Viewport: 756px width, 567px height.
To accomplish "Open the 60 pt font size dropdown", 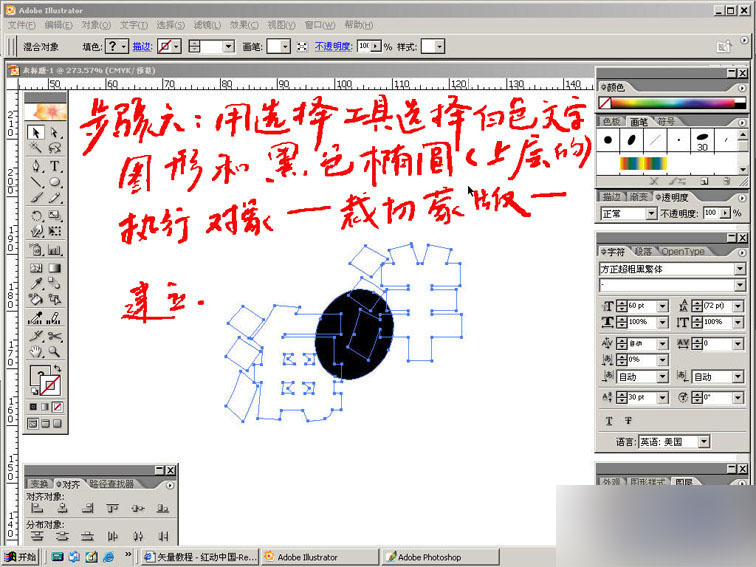I will 663,306.
